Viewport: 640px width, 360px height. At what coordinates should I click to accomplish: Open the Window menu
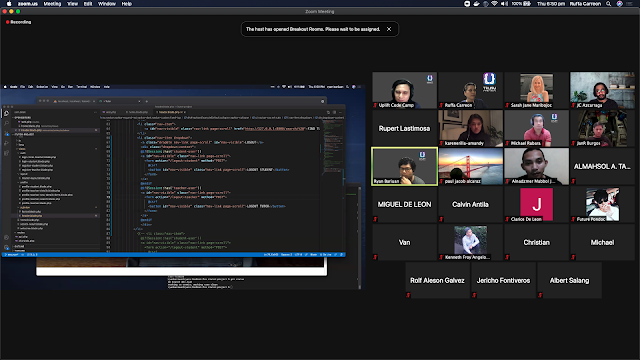(107, 4)
